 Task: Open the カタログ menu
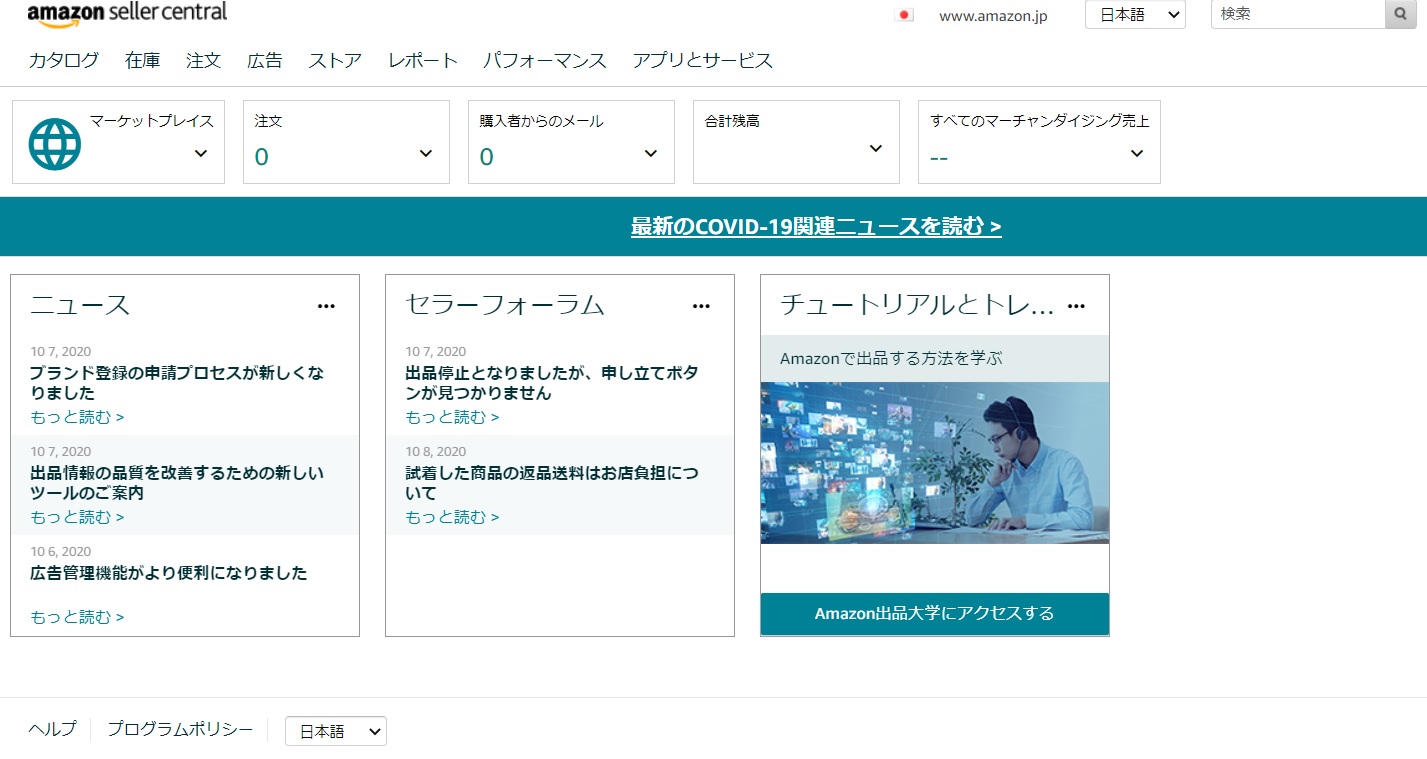point(64,60)
